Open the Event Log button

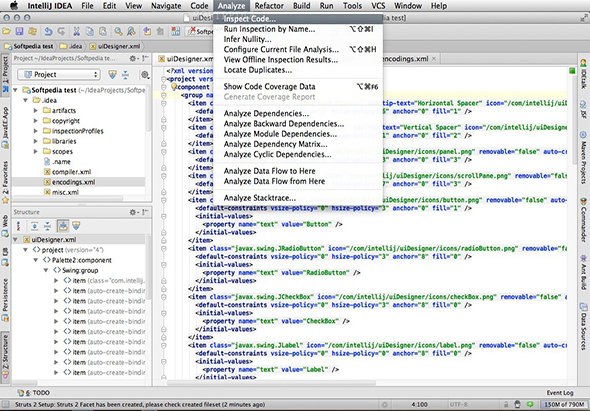click(x=560, y=393)
